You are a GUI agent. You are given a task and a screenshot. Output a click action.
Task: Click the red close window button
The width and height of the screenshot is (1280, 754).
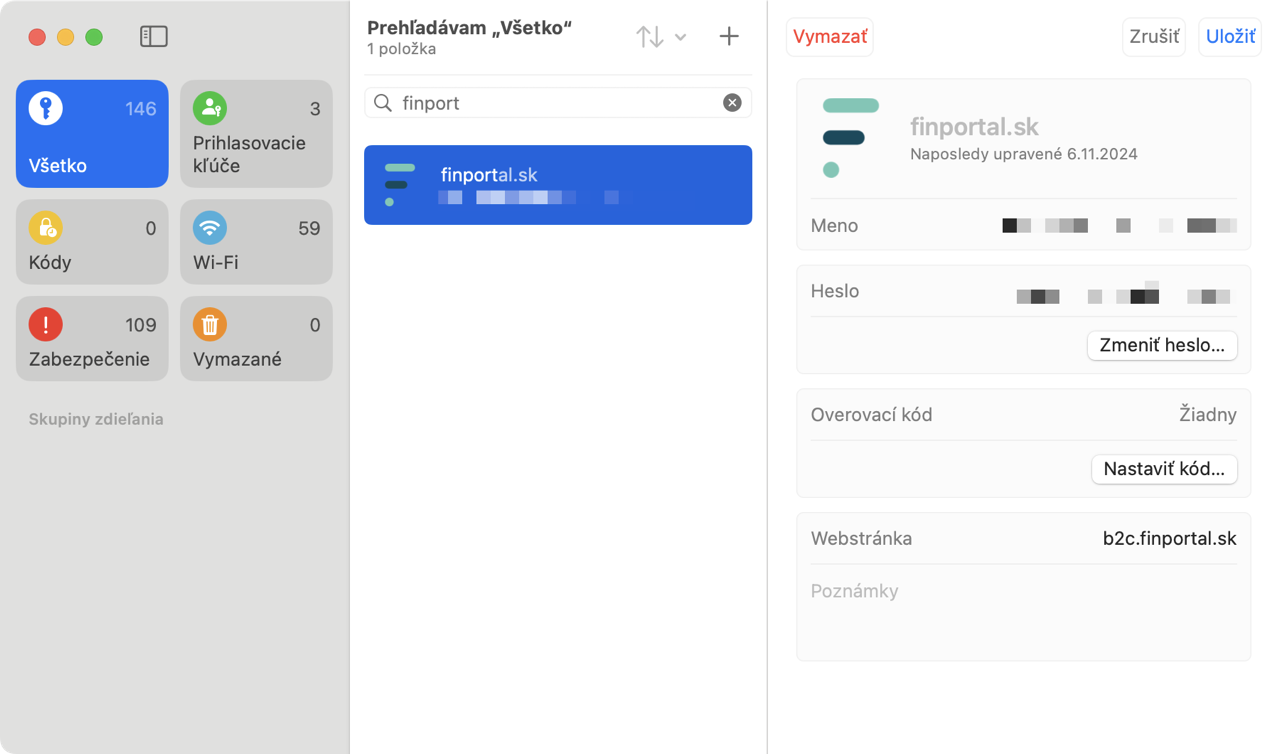[x=37, y=37]
